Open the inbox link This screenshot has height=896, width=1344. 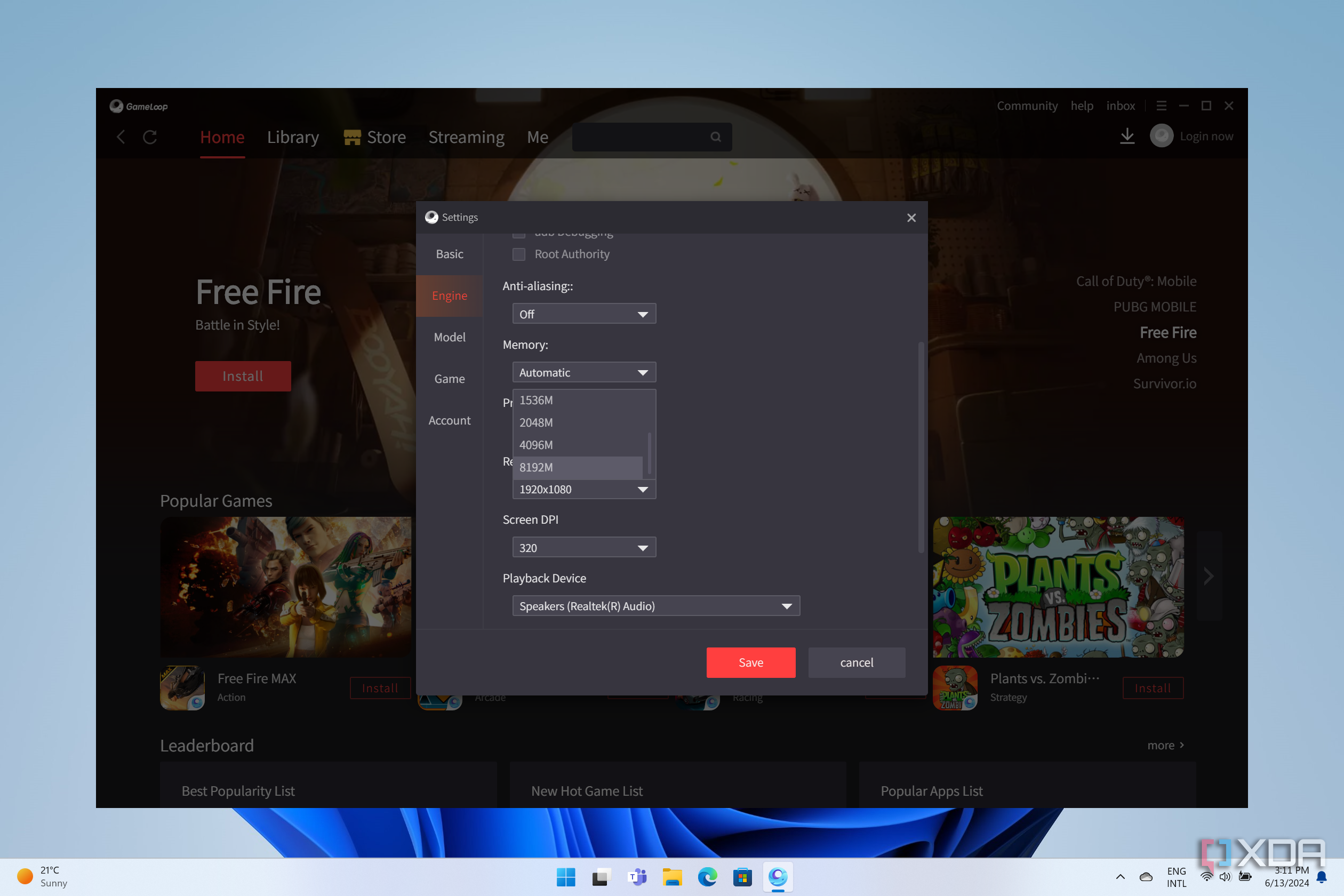tap(1121, 106)
